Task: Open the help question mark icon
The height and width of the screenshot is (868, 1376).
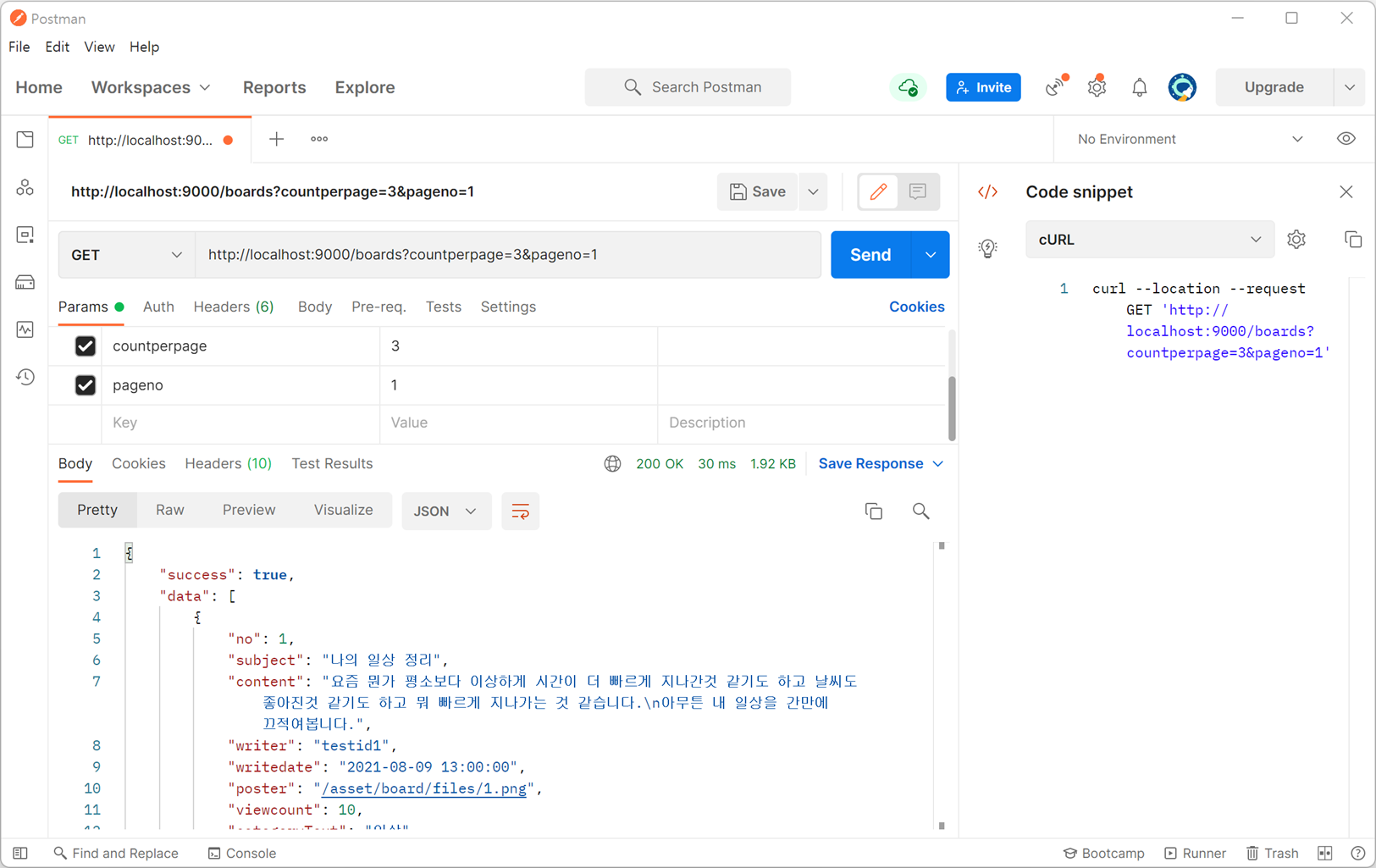Action: [1358, 853]
